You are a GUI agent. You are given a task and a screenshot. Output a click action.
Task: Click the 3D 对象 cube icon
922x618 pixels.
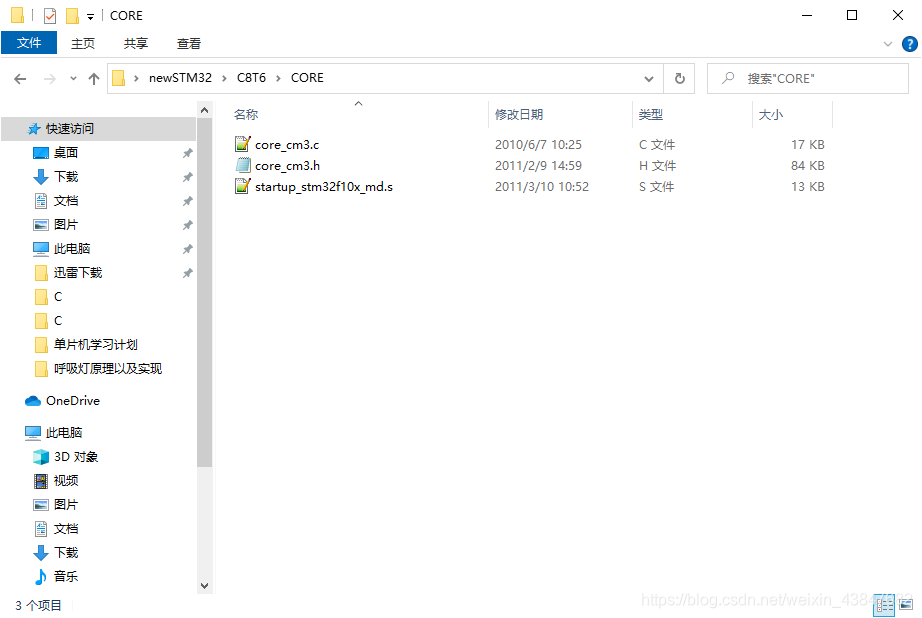(41, 457)
